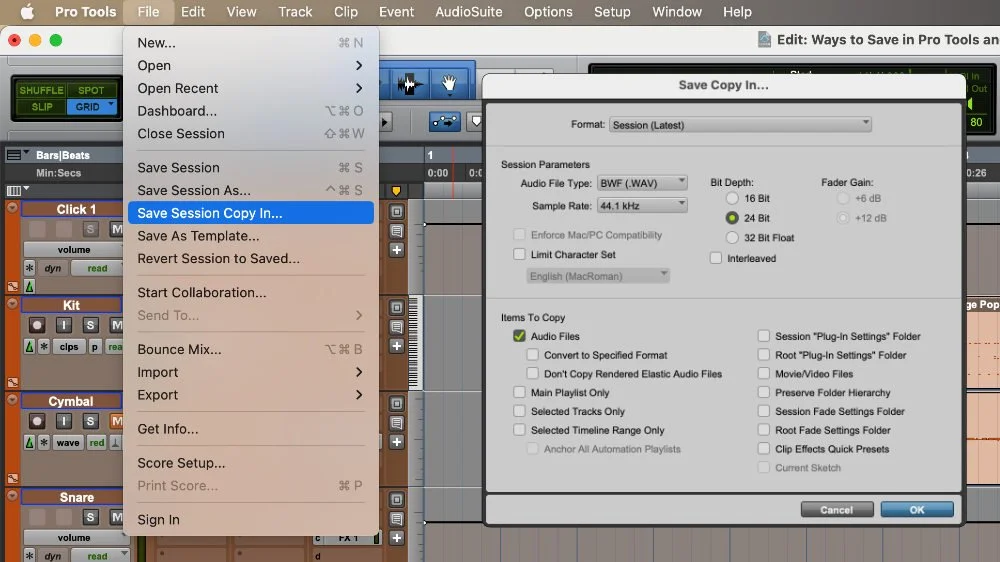Open the Click 1 track options arrow
This screenshot has height=562, width=1000.
tap(12, 208)
